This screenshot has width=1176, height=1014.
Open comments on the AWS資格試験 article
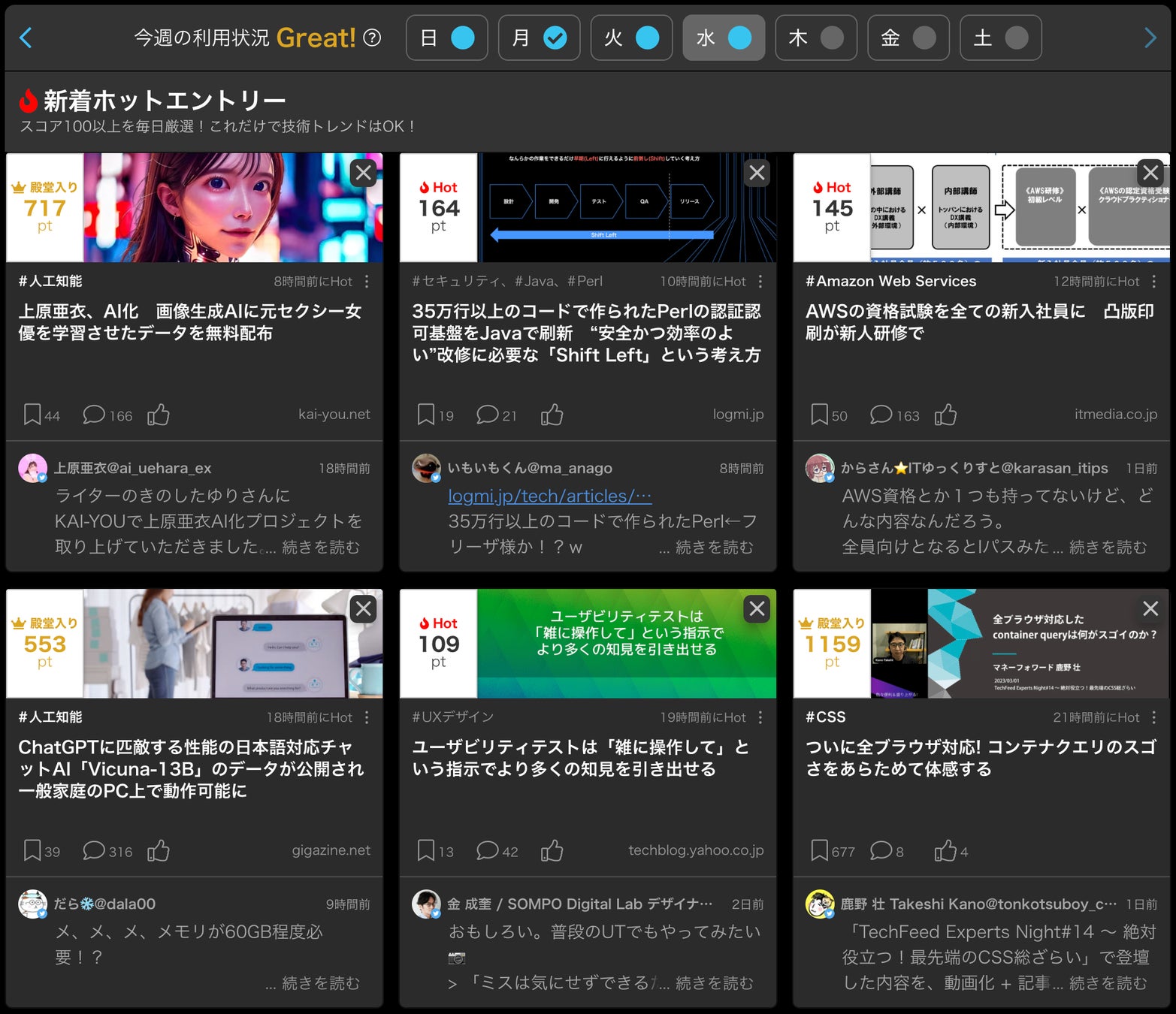881,415
